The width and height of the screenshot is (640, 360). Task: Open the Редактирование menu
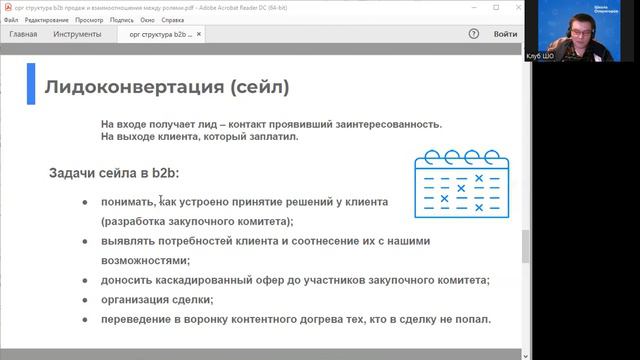pos(47,20)
